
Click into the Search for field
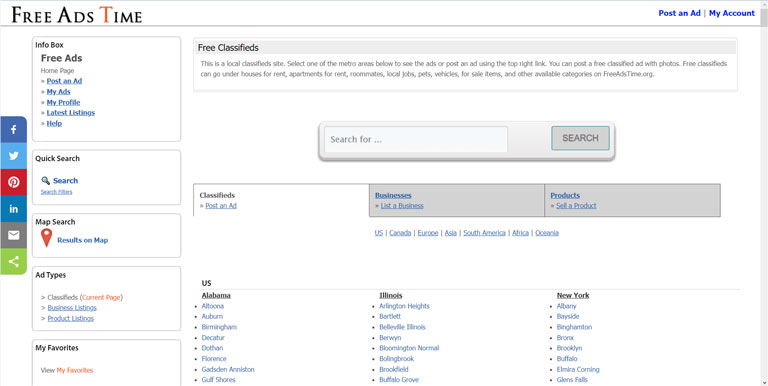416,139
